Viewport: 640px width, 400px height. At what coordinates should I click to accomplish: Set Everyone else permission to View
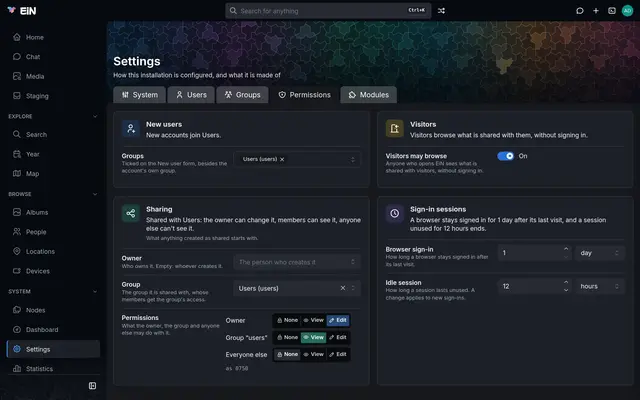tap(313, 355)
